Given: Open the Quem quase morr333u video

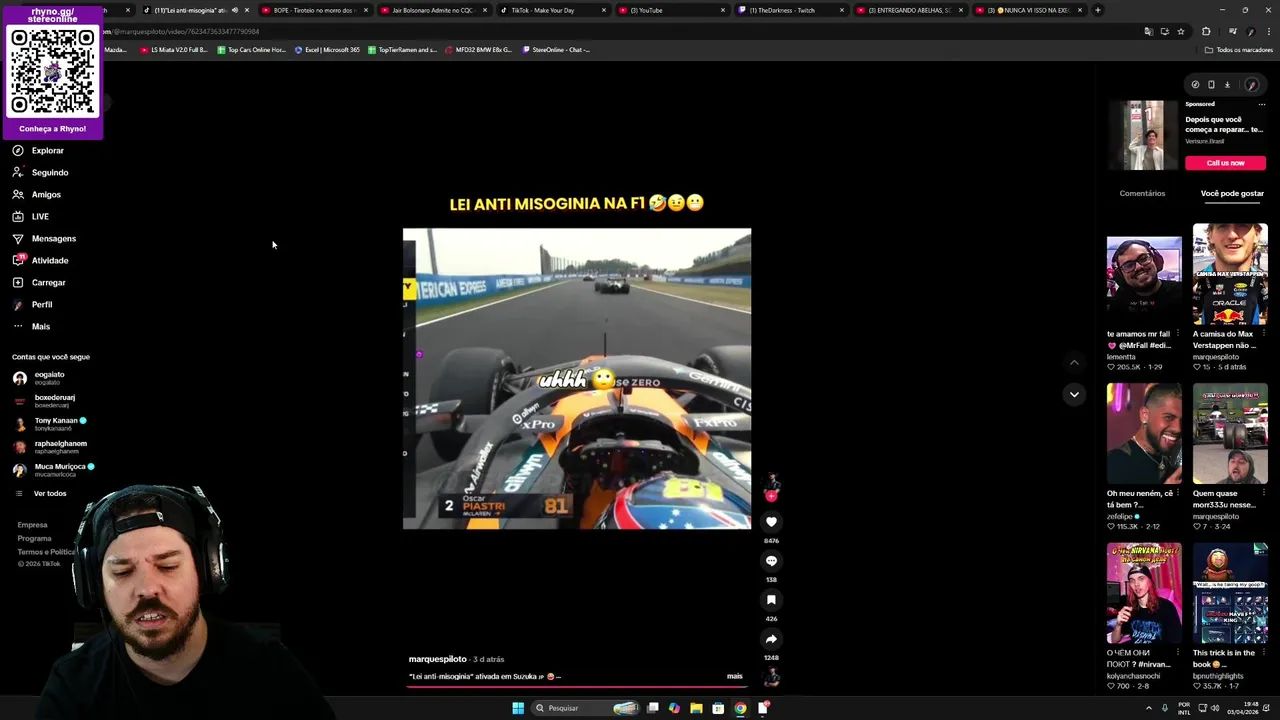Looking at the screenshot, I should coord(1230,434).
